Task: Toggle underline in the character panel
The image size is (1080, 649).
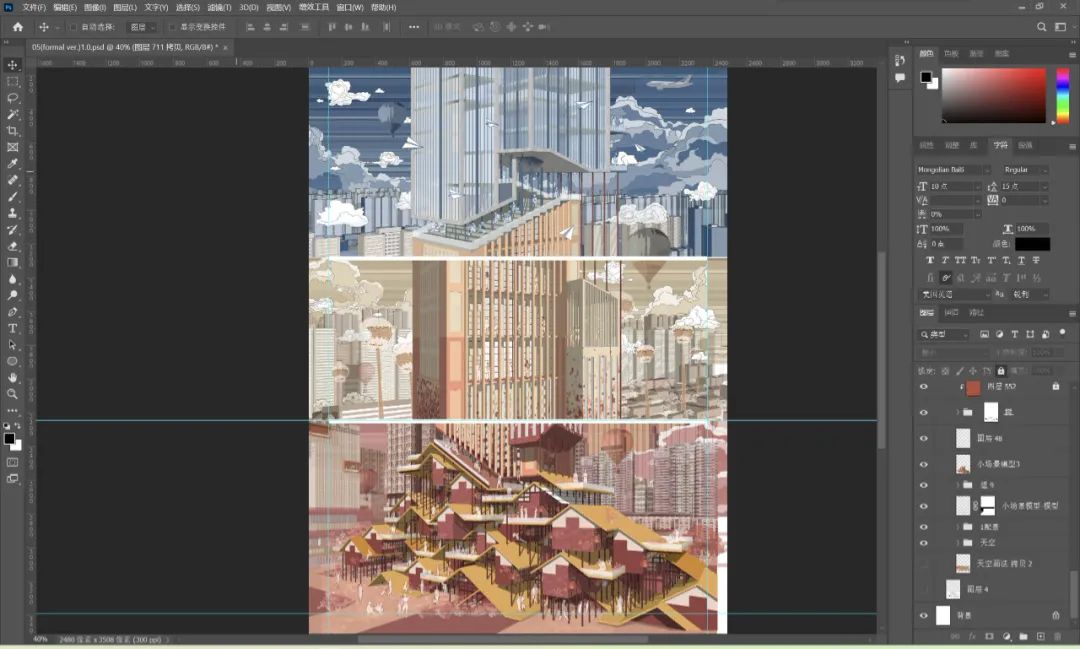Action: pyautogui.click(x=1021, y=260)
